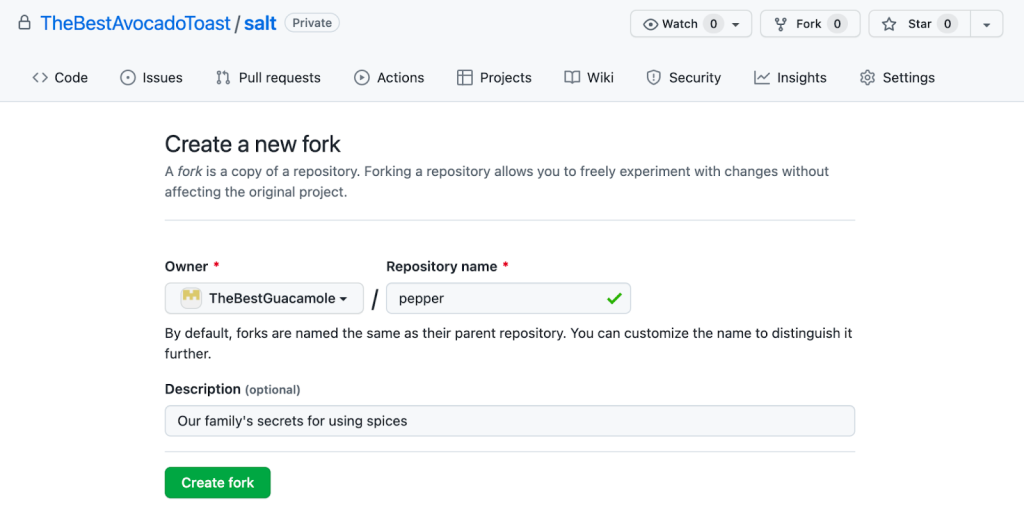Open TheBestAvocadoToast owner profile link
Viewport: 1024px width, 519px height.
[x=135, y=23]
